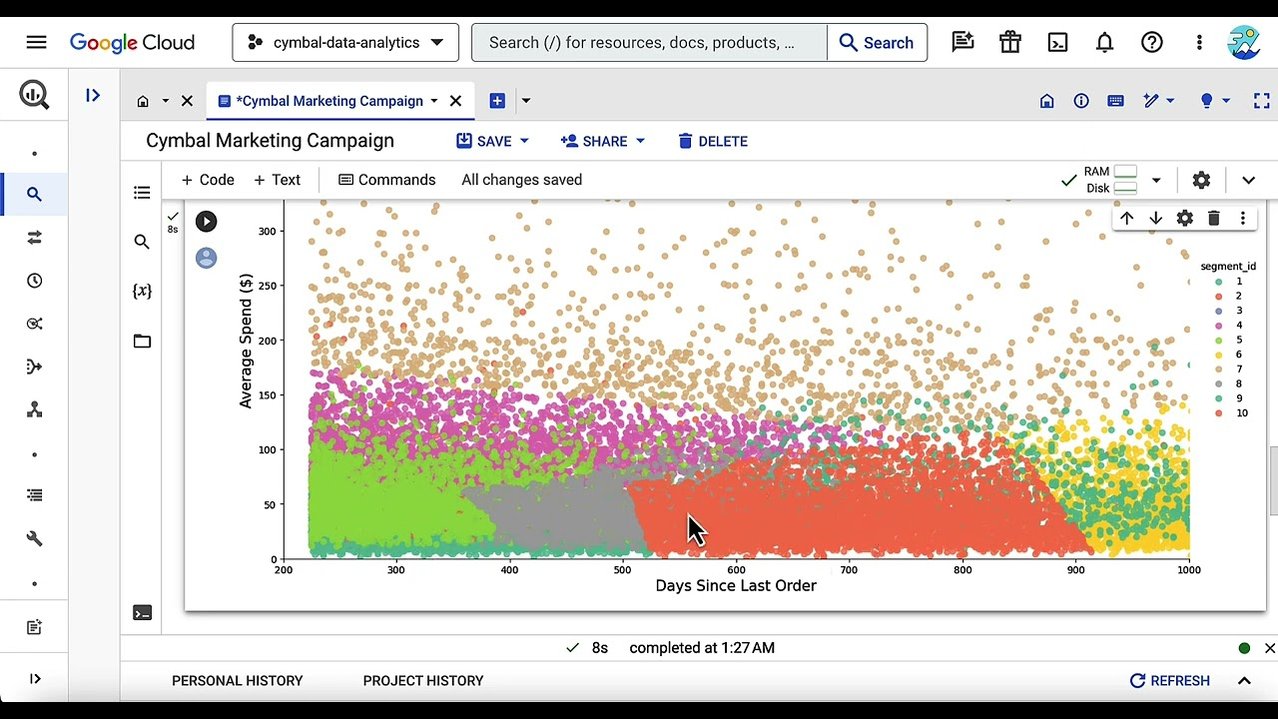Open notebook keyboard shortcuts
This screenshot has width=1278, height=719.
(1115, 100)
